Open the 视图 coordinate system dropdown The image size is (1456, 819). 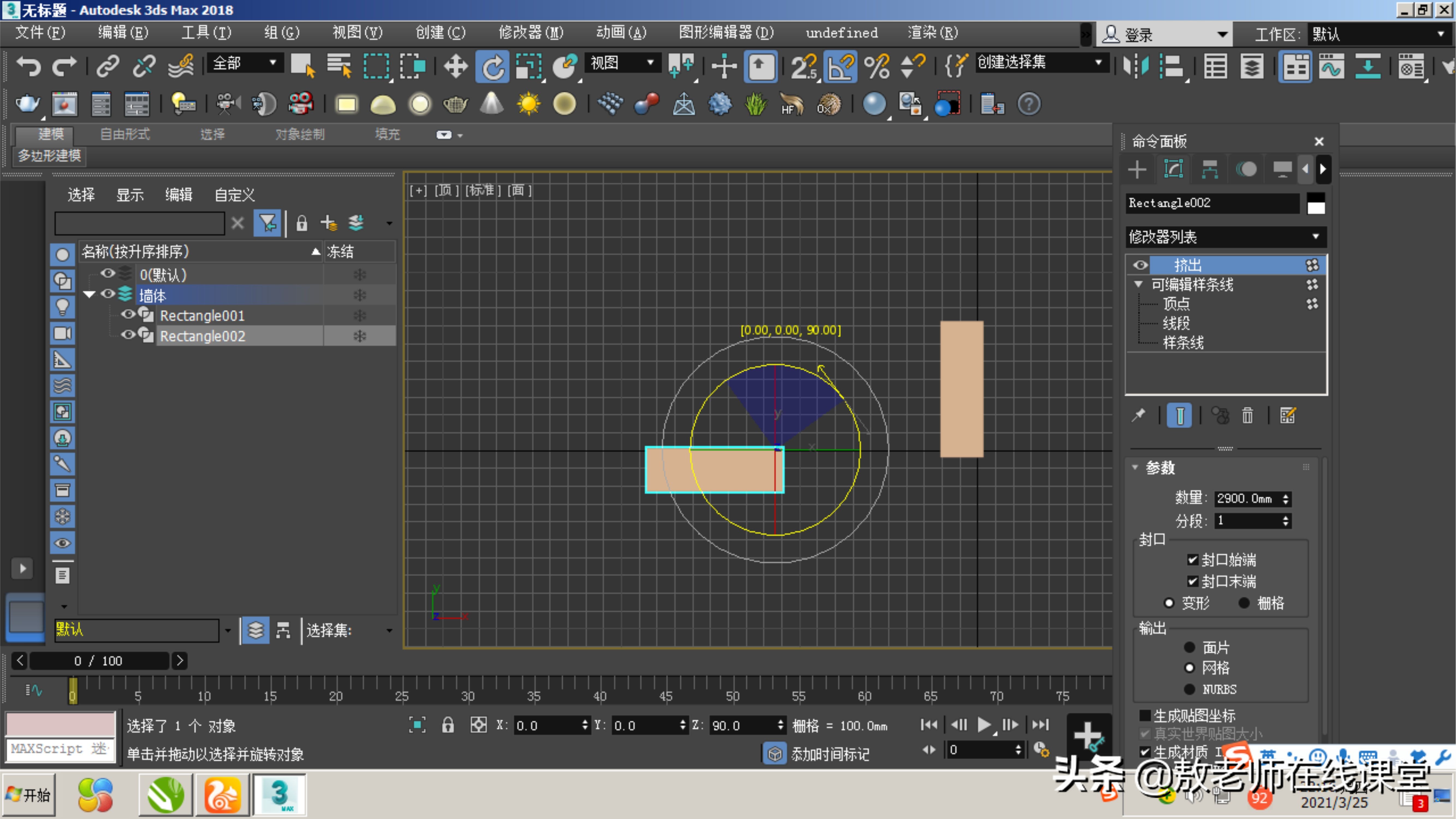(622, 63)
